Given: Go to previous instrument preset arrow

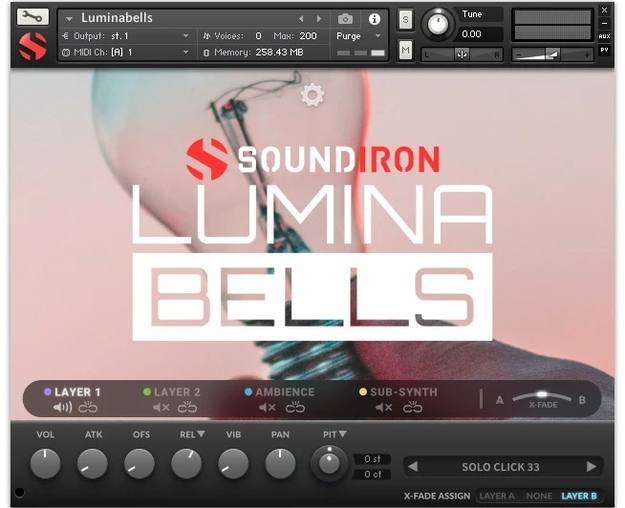Looking at the screenshot, I should [x=301, y=19].
